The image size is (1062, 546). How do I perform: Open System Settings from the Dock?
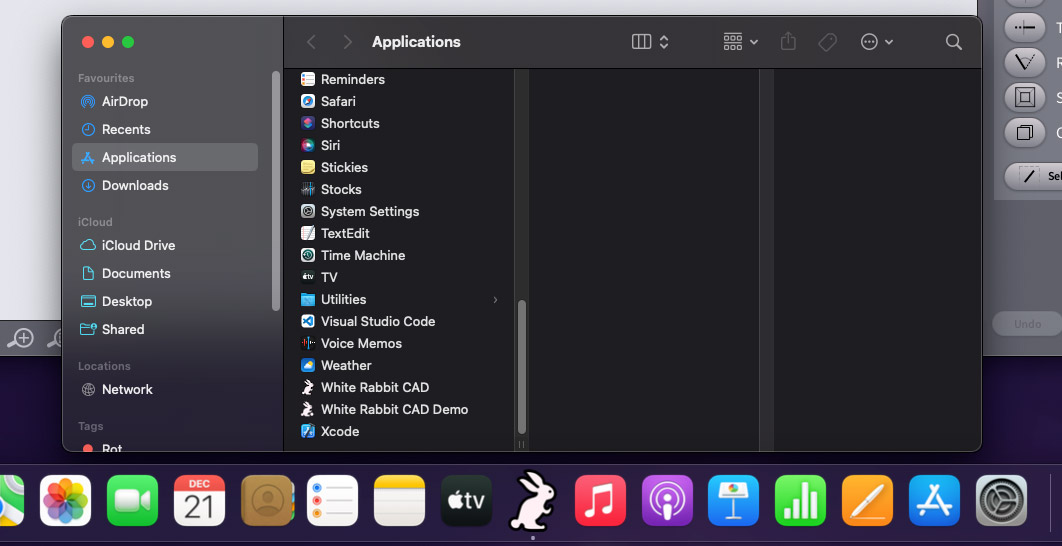point(1002,501)
